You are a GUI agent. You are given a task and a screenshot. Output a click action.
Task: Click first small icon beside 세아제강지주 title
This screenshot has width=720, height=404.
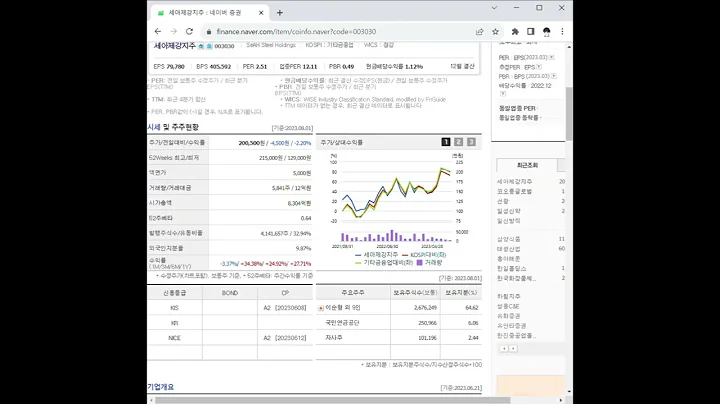click(201, 46)
